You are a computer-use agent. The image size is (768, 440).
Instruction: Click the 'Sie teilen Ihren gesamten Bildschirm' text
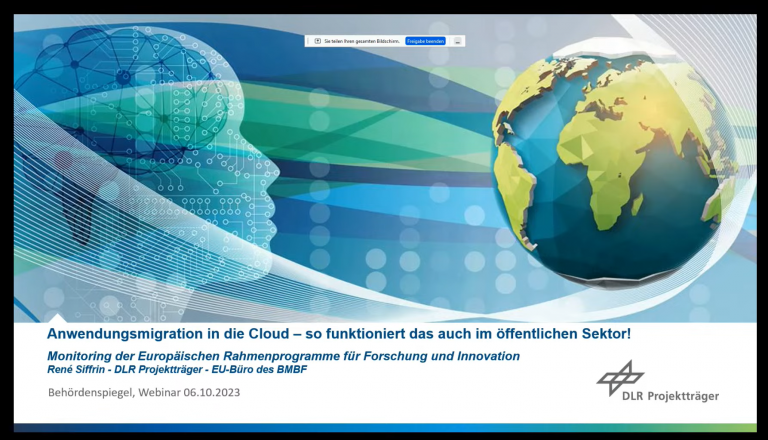pyautogui.click(x=362, y=41)
